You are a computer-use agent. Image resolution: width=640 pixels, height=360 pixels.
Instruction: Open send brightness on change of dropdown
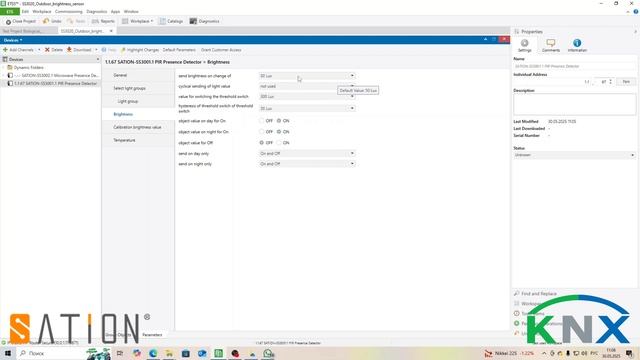pos(307,76)
